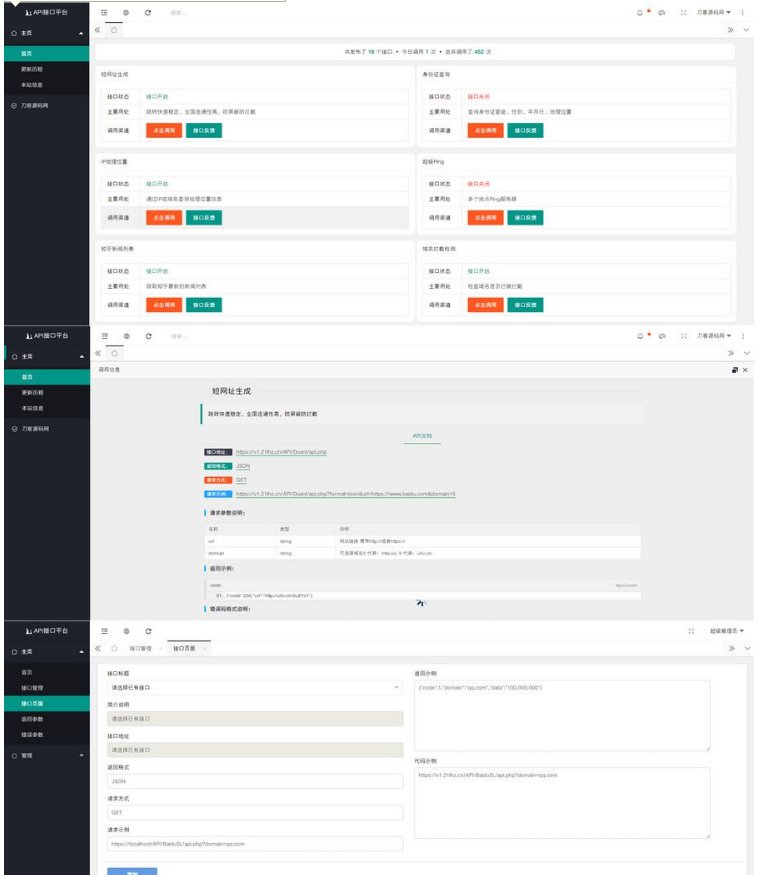Open the 请选择已有接口 dropdown under 接口标题

(x=254, y=688)
